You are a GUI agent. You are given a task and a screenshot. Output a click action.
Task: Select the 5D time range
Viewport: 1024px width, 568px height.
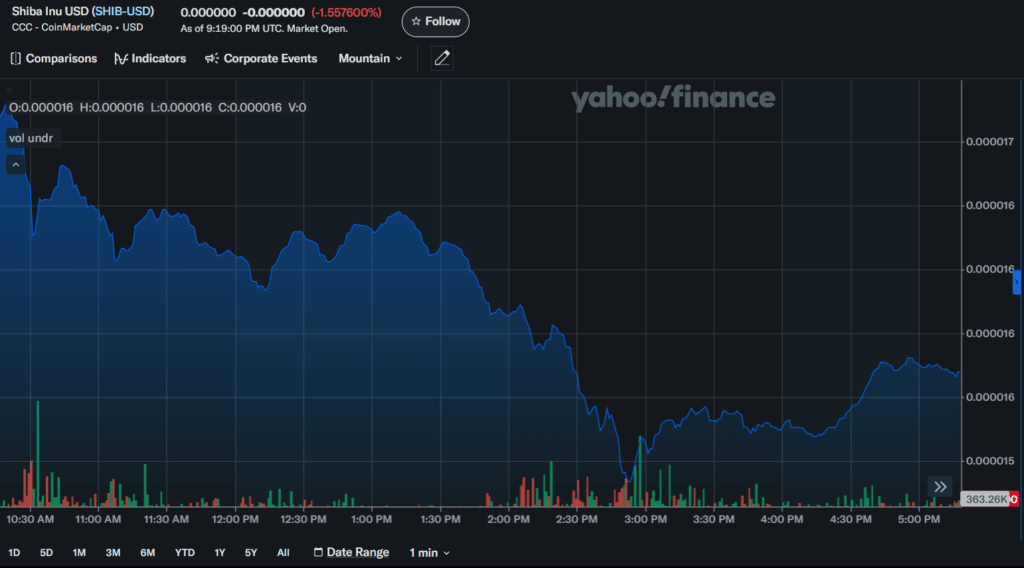tap(46, 552)
